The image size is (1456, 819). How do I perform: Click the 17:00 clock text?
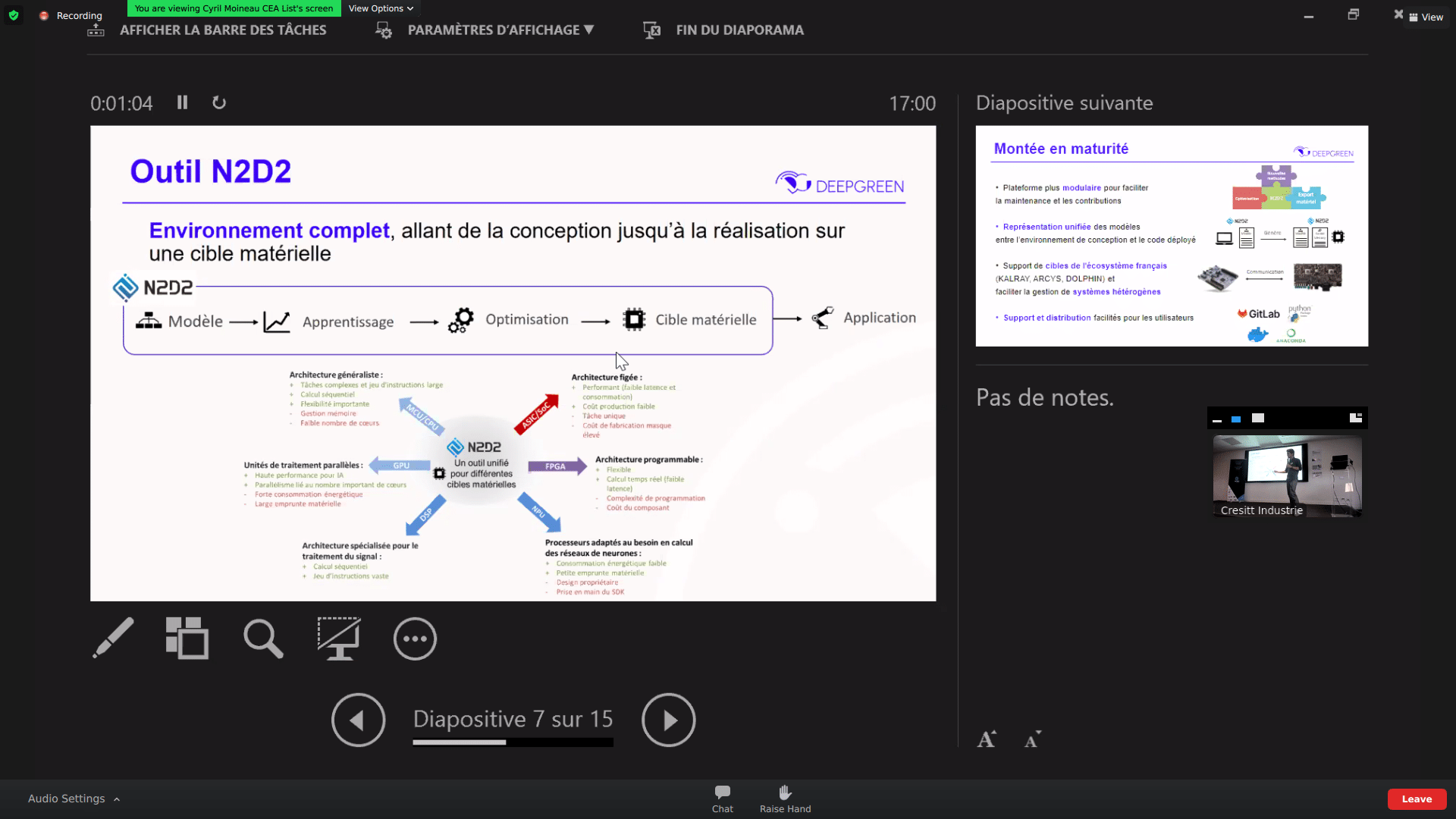point(912,103)
